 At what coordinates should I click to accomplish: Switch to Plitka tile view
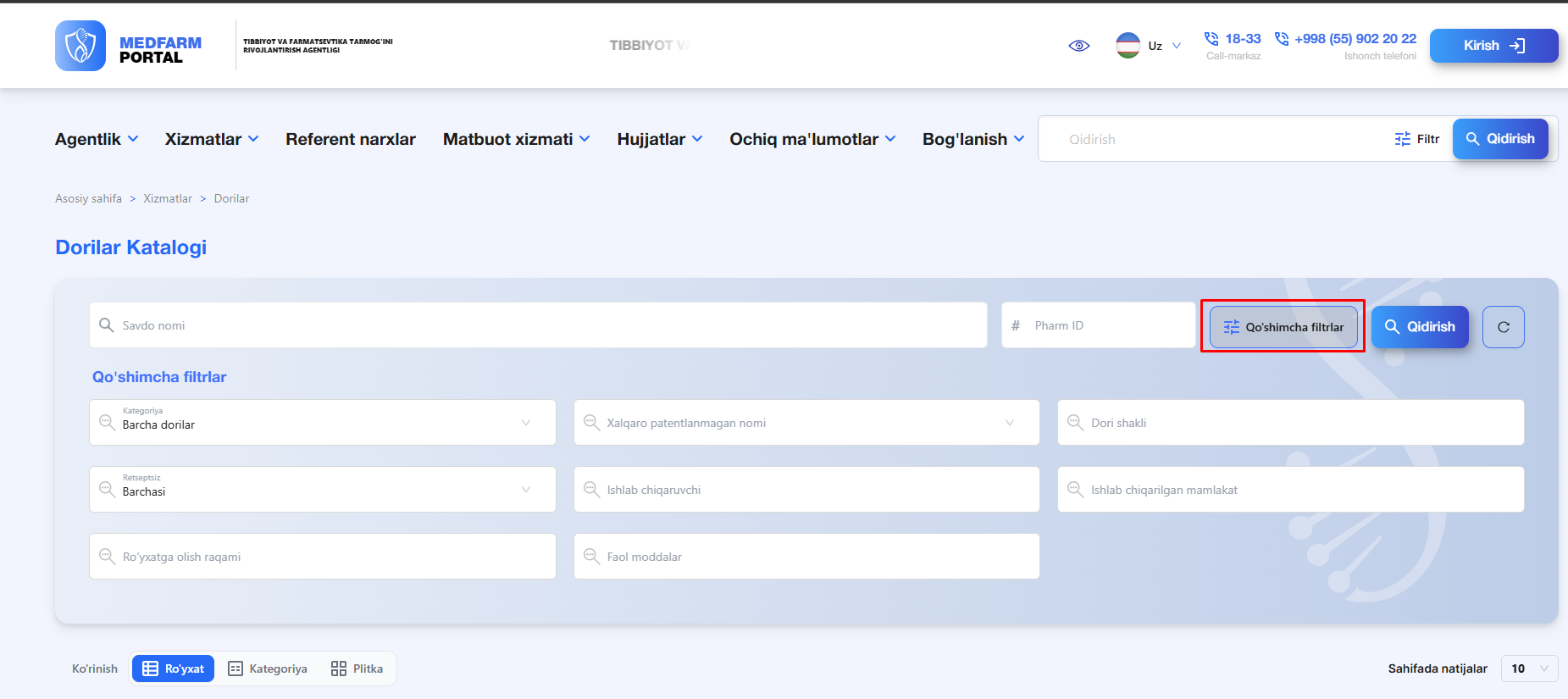click(357, 668)
